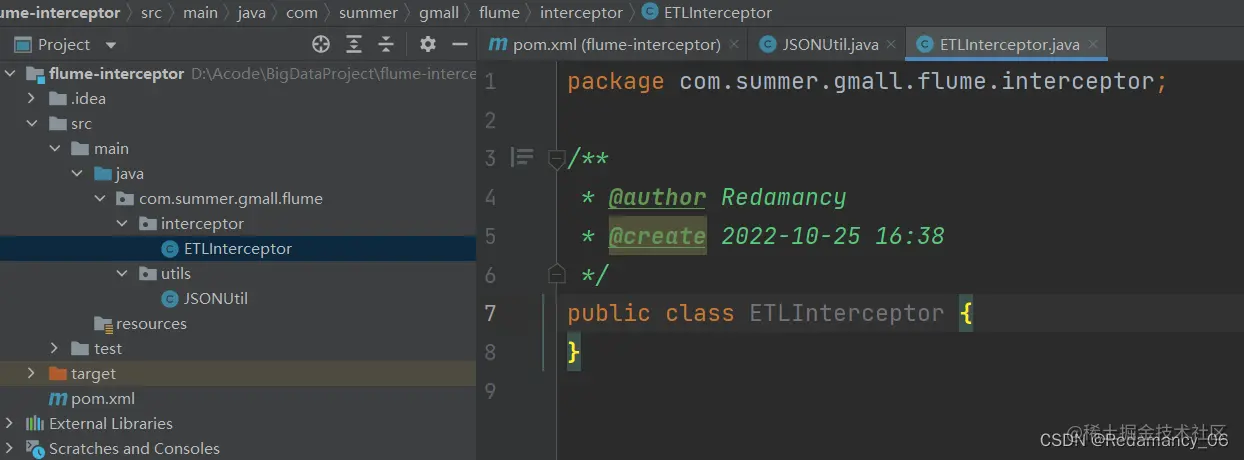Select the test folder row

click(238, 348)
